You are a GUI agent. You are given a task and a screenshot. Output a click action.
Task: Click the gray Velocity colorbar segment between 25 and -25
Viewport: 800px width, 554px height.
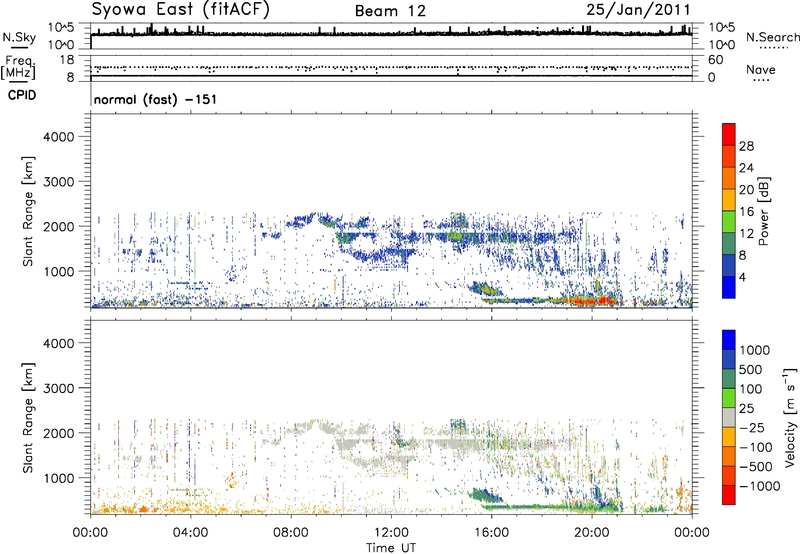tap(729, 418)
